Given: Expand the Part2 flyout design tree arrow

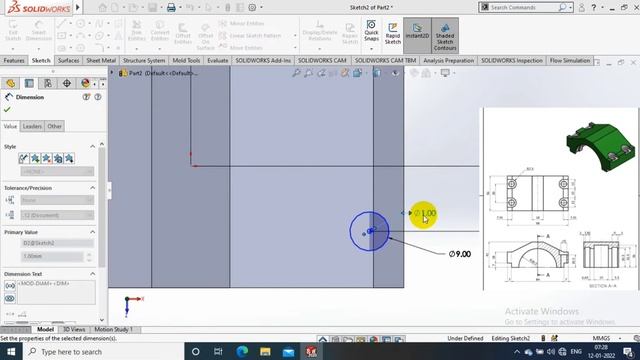Looking at the screenshot, I should click(112, 73).
